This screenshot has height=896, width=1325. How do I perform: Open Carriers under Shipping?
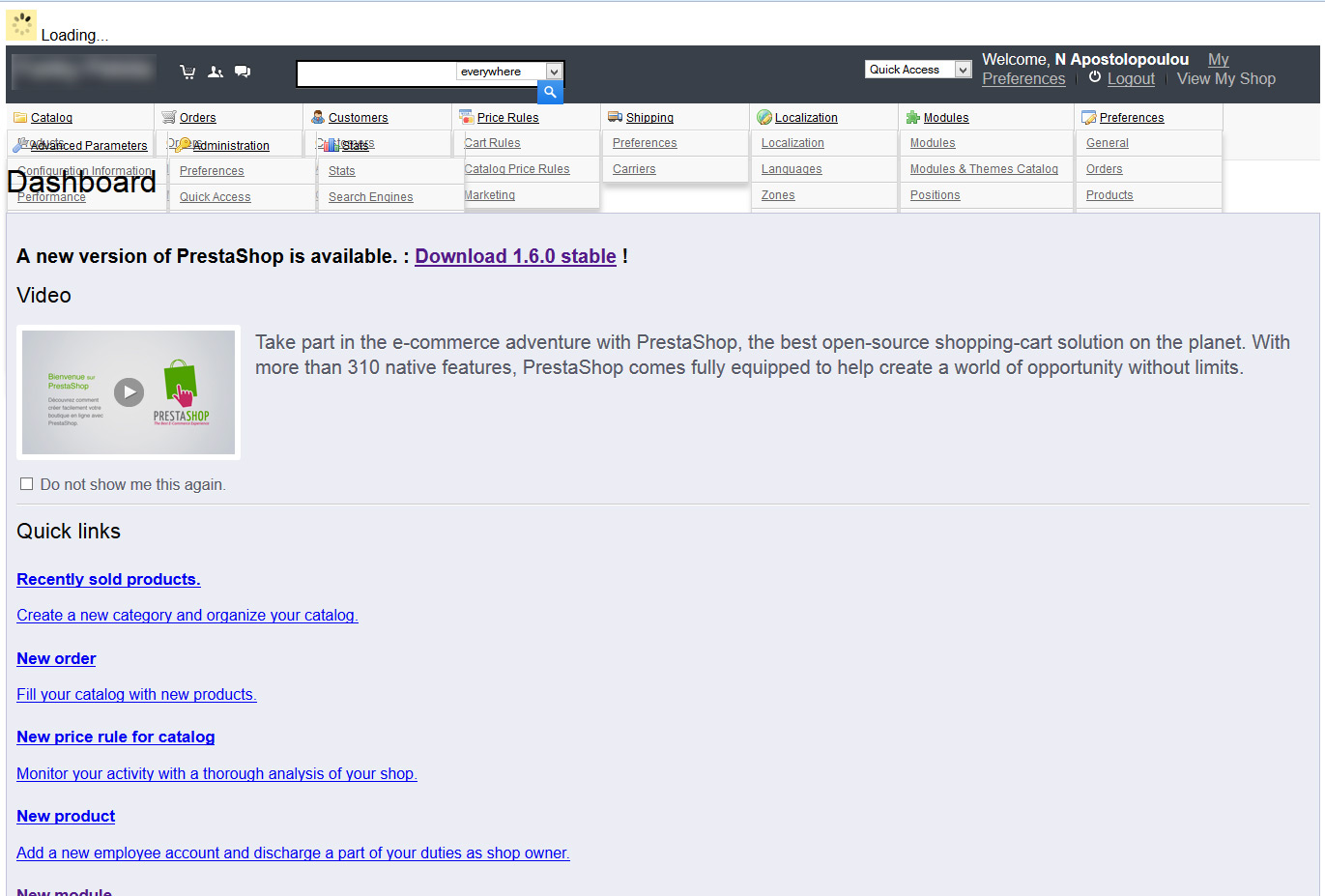[x=634, y=169]
